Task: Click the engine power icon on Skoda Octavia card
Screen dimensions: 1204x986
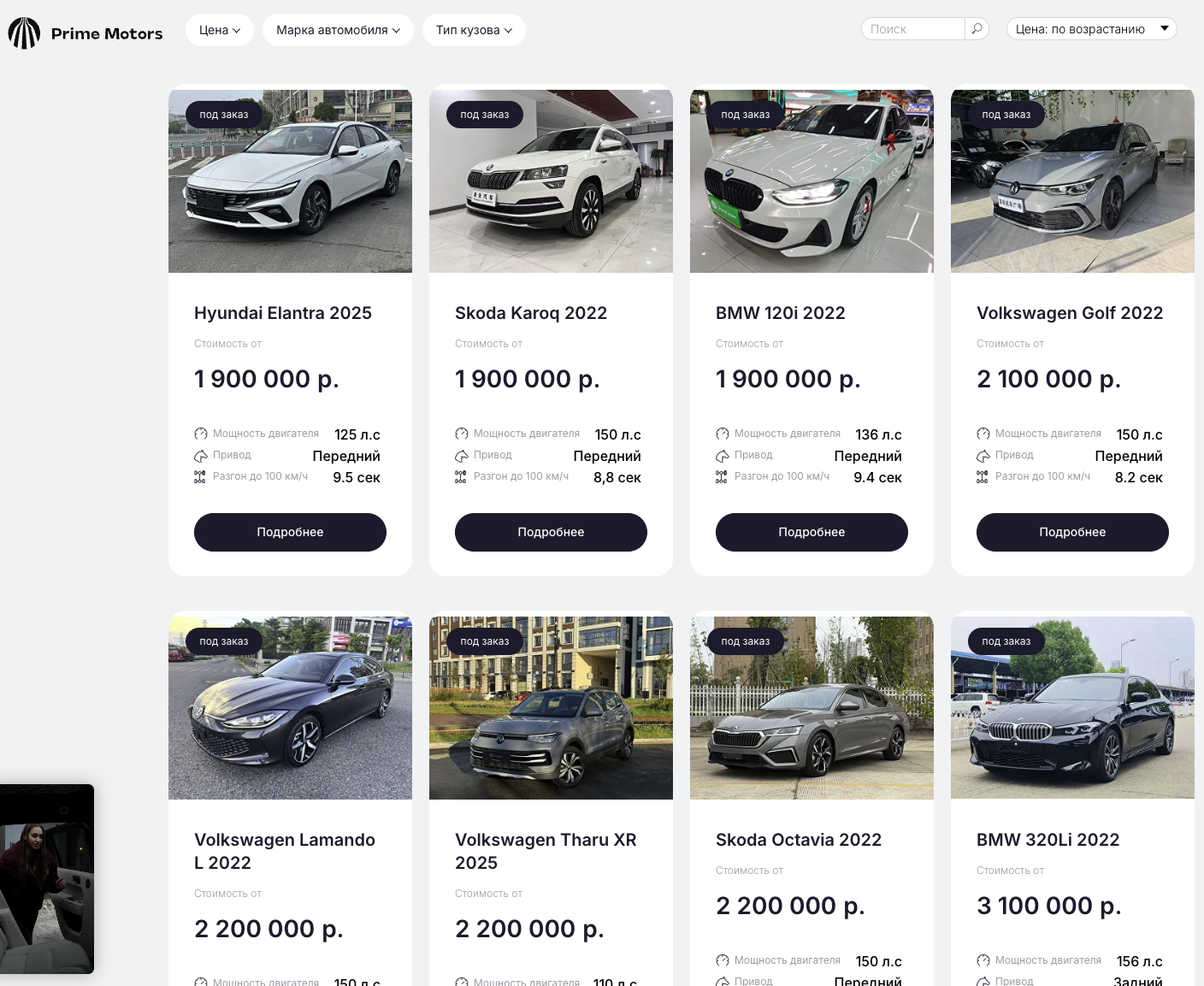Action: (x=722, y=961)
